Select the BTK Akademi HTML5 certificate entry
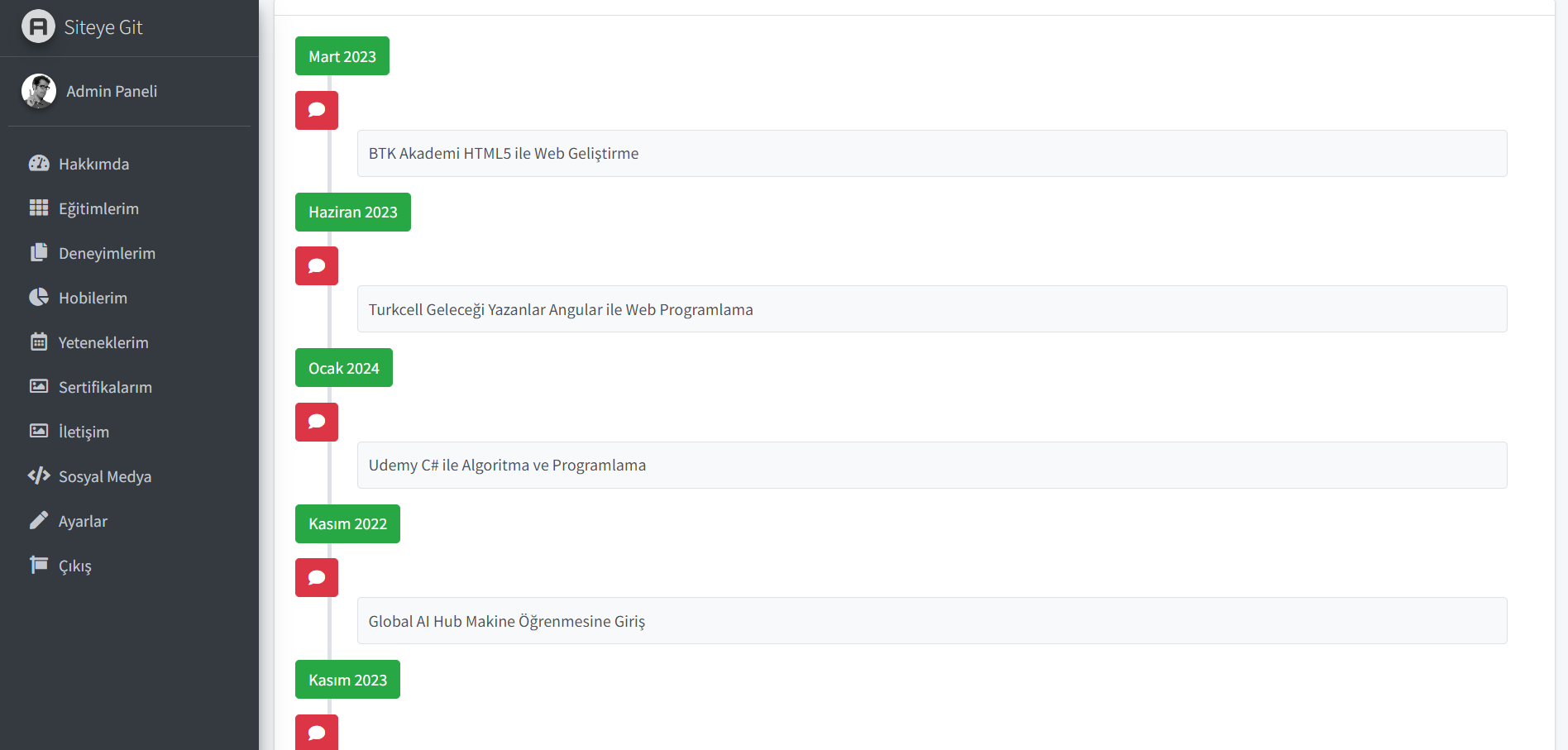Screen dimensions: 1568x750 pos(932,153)
